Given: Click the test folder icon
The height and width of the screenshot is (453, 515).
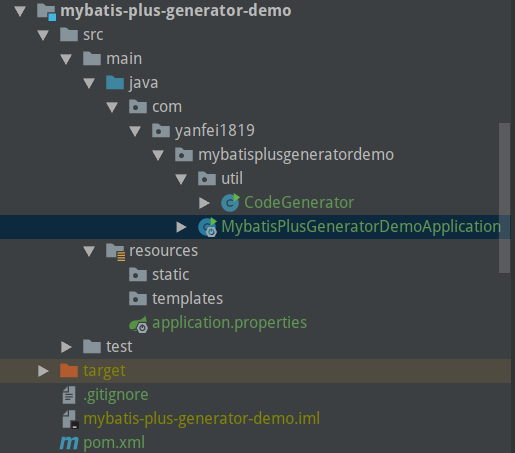Looking at the screenshot, I should [92, 347].
